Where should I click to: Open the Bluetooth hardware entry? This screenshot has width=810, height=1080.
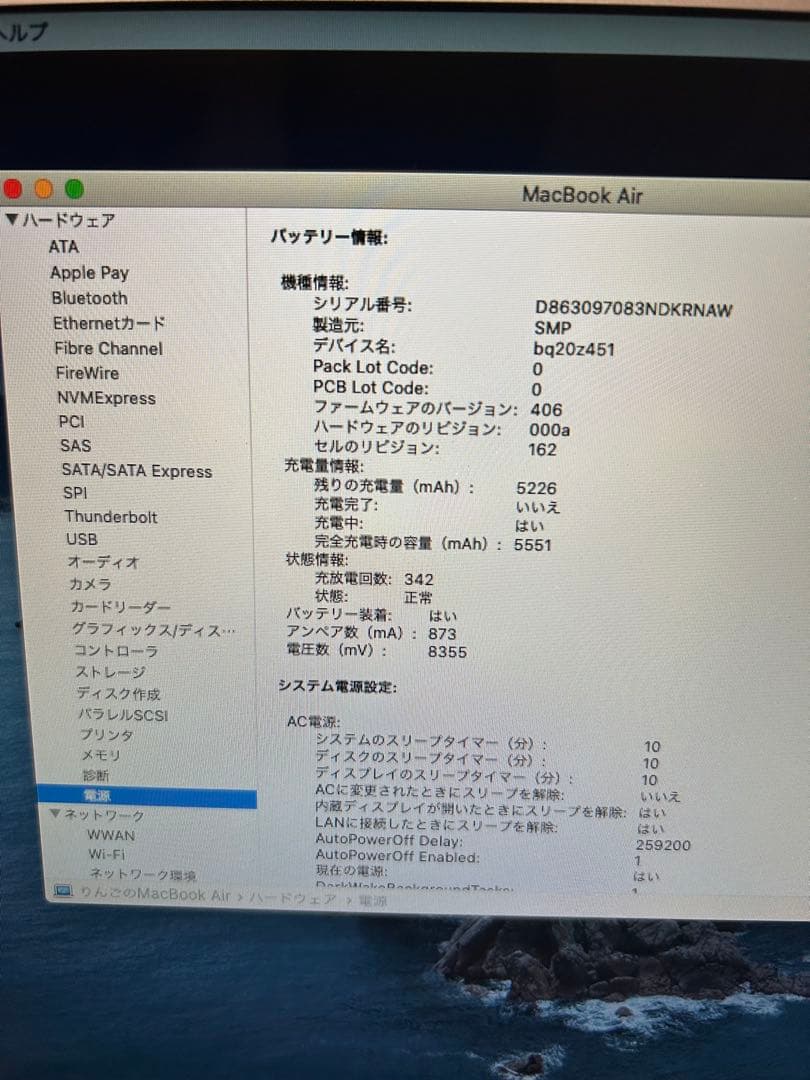[x=90, y=298]
